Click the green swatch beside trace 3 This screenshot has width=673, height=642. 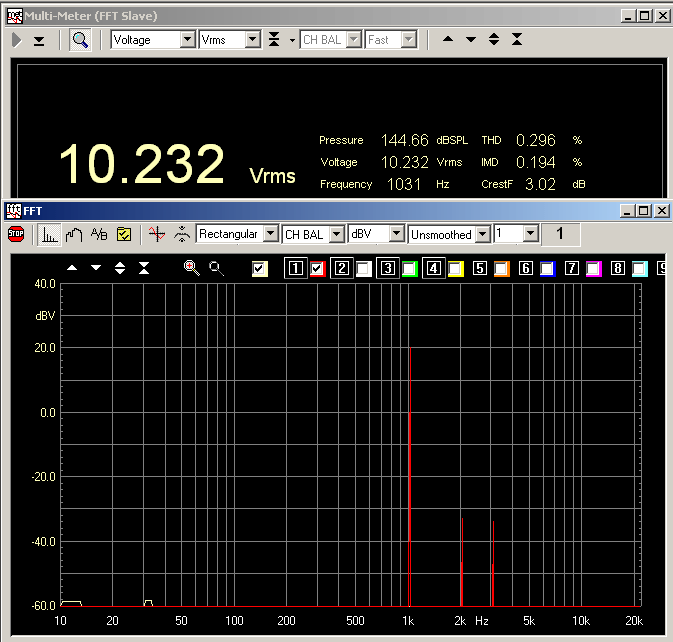click(x=409, y=268)
